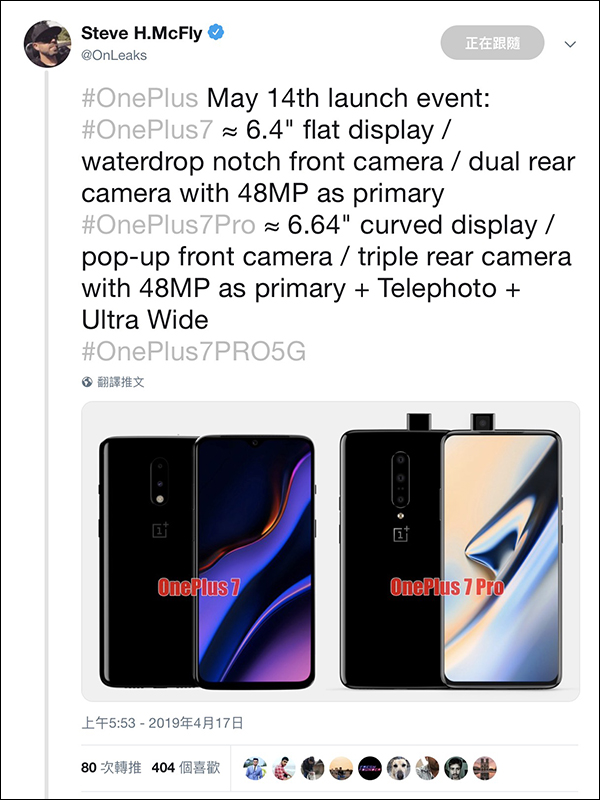This screenshot has height=800, width=600.
Task: Toggle the 正在跟隨 following button
Action: (x=492, y=43)
